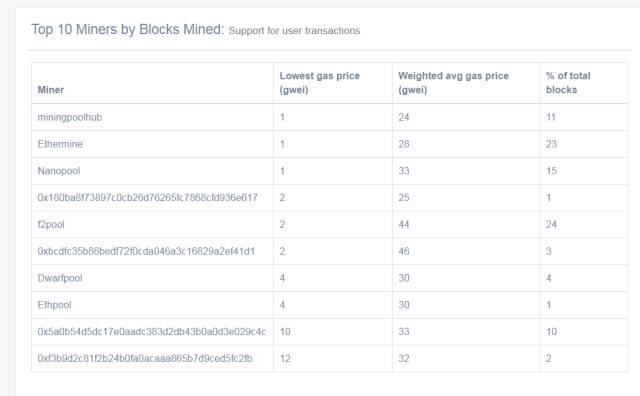Click the Miner column header
Viewport: 640px width, 396px height.
click(51, 90)
